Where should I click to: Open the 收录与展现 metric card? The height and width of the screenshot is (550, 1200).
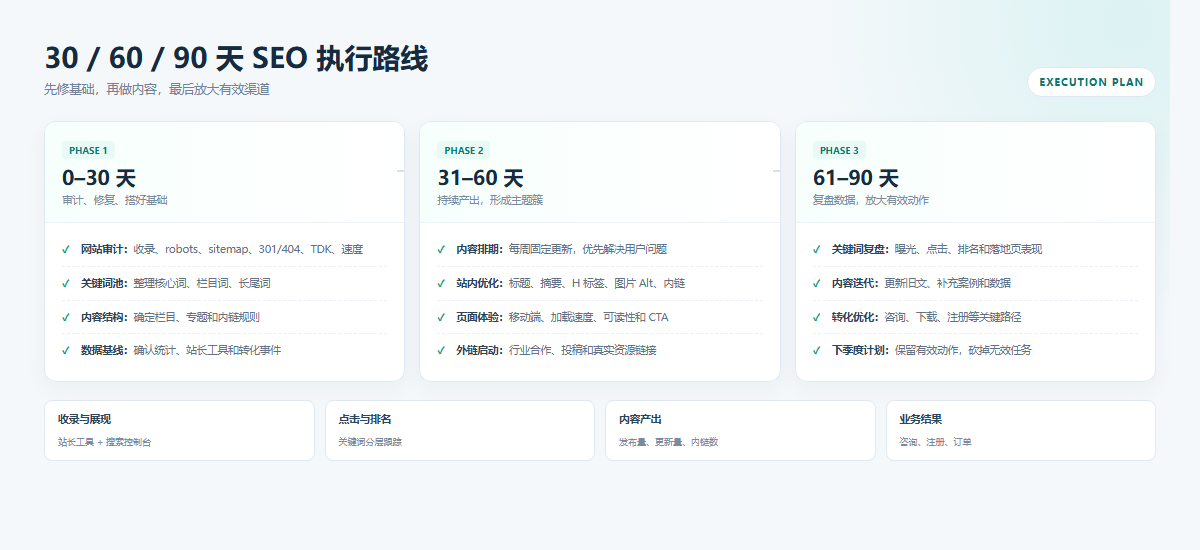(x=179, y=431)
